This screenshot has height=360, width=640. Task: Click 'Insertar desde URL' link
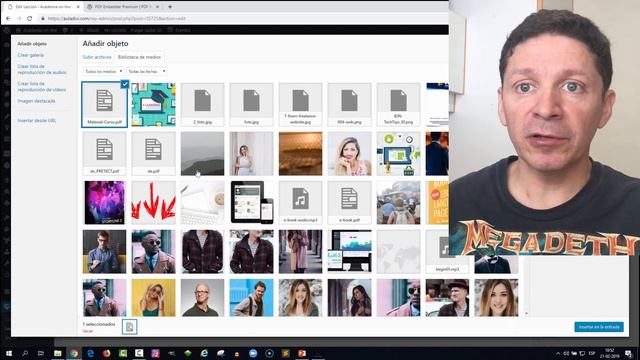tap(37, 121)
